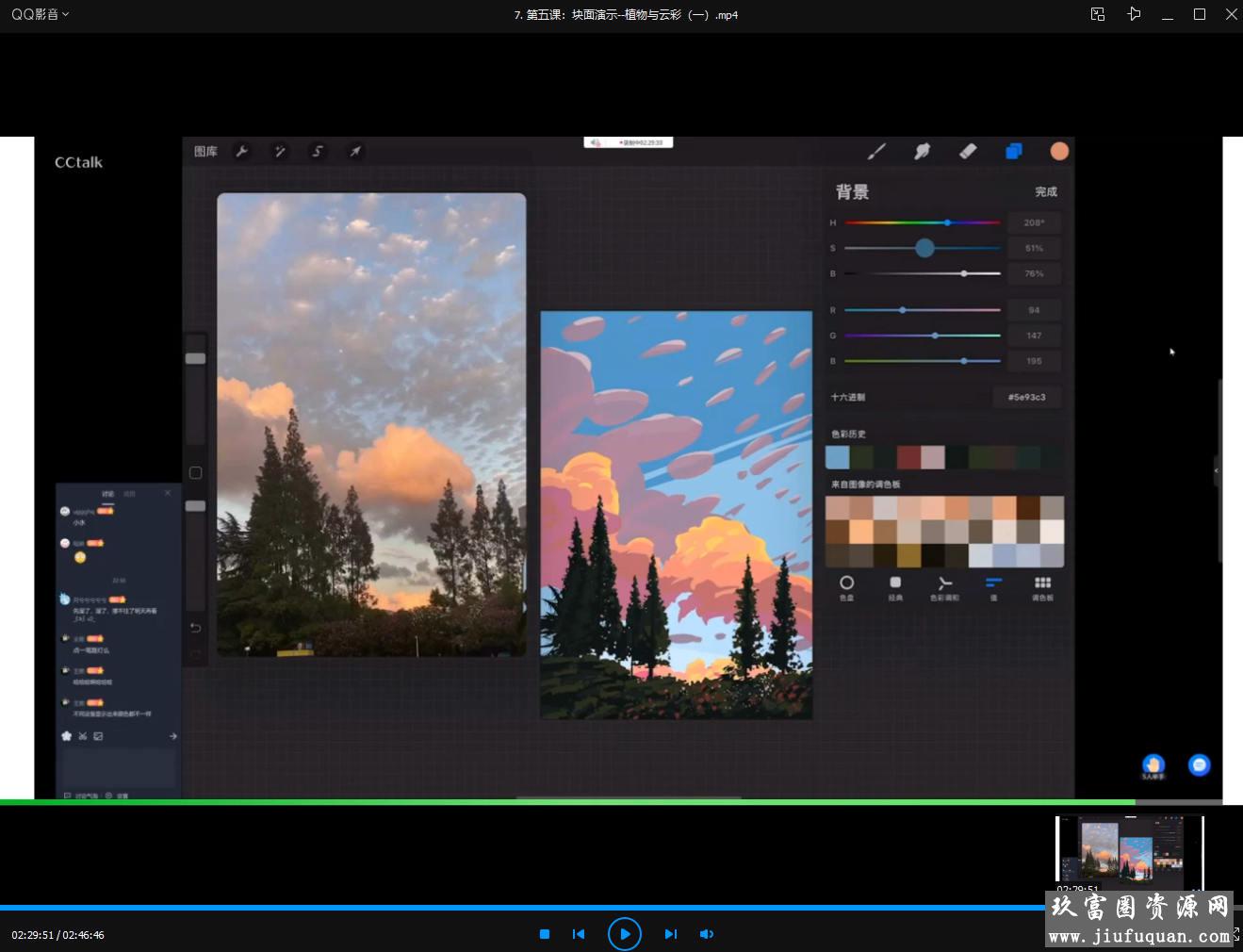Expand the playlist panel on right edge
1243x952 pixels.
coord(1217,470)
